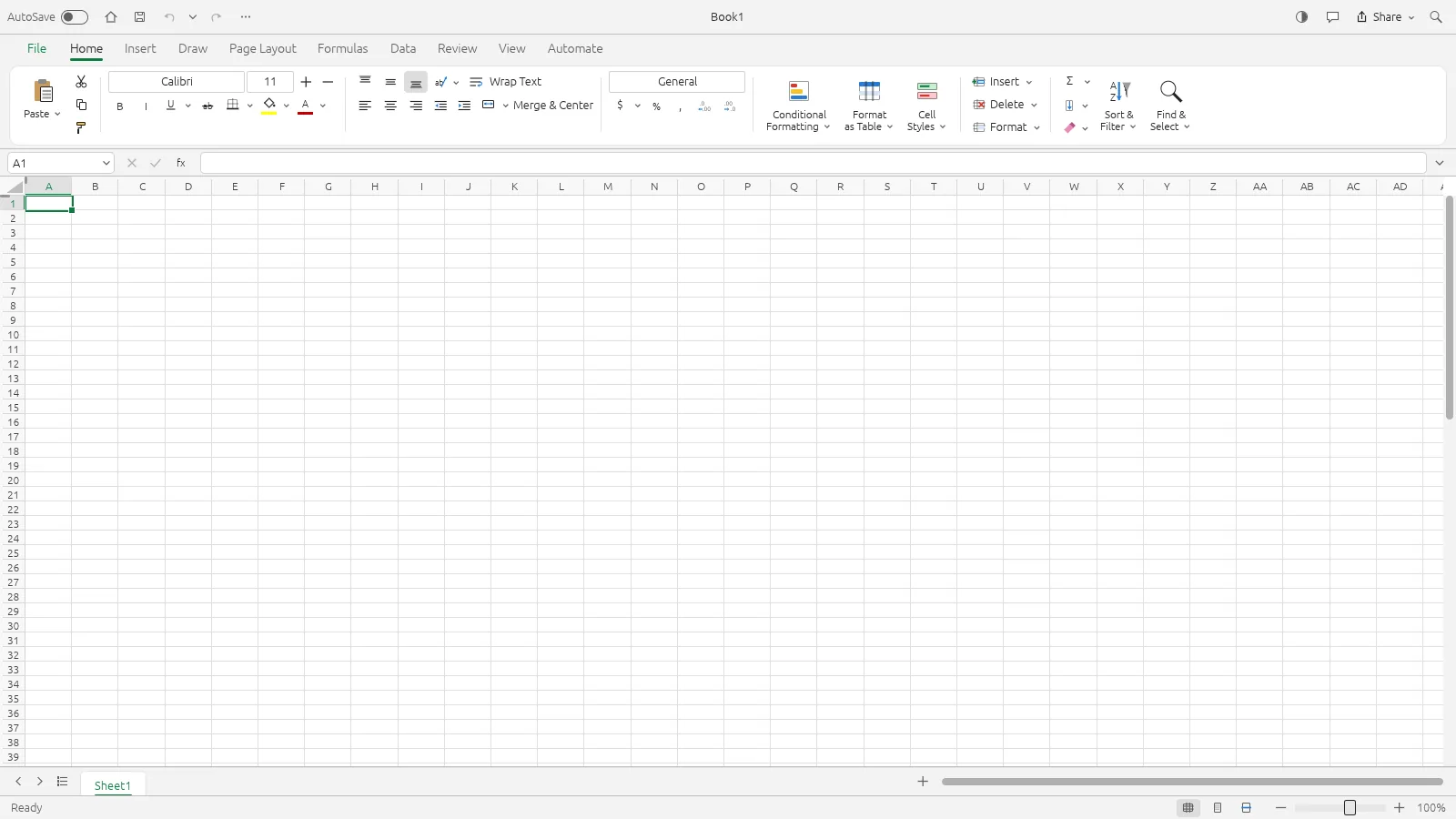Open Conditional Formatting dropdown
Image resolution: width=1456 pixels, height=819 pixels.
(x=798, y=106)
